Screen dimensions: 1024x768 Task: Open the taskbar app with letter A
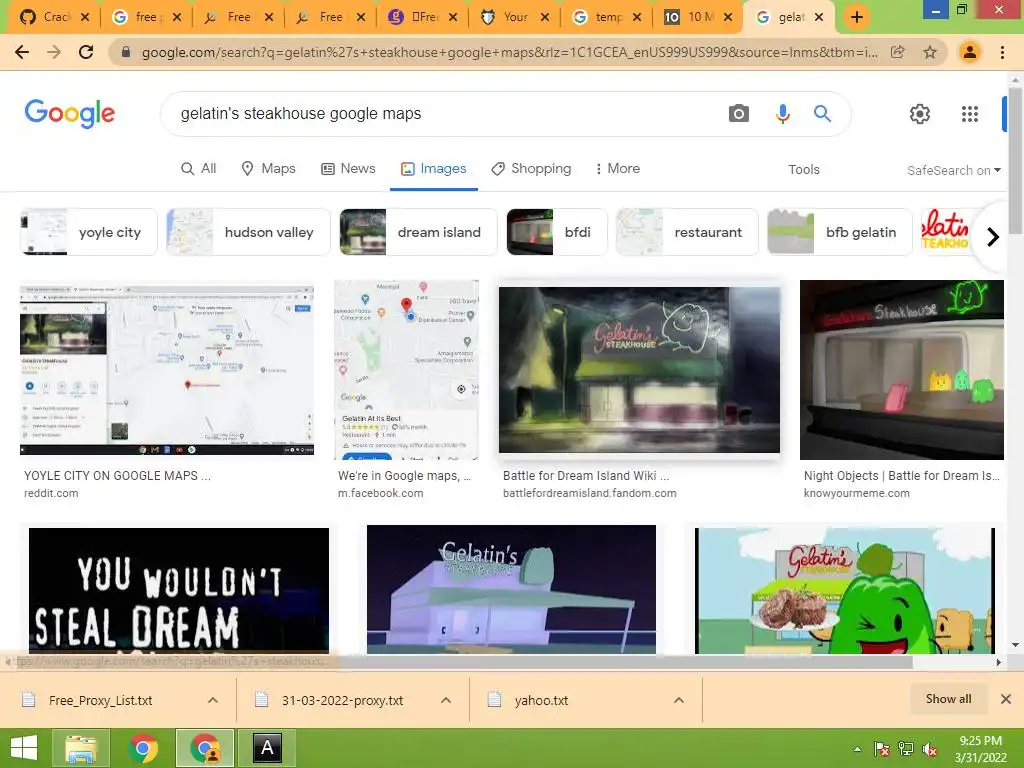[x=267, y=748]
